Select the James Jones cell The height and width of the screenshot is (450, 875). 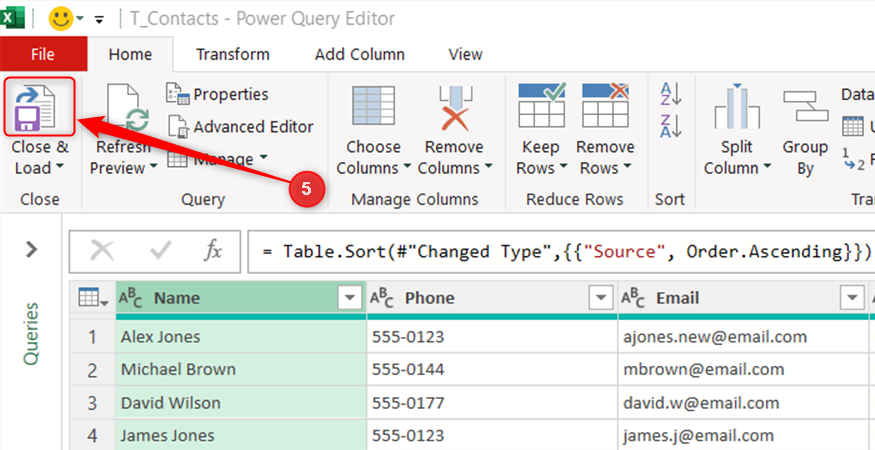pyautogui.click(x=241, y=435)
